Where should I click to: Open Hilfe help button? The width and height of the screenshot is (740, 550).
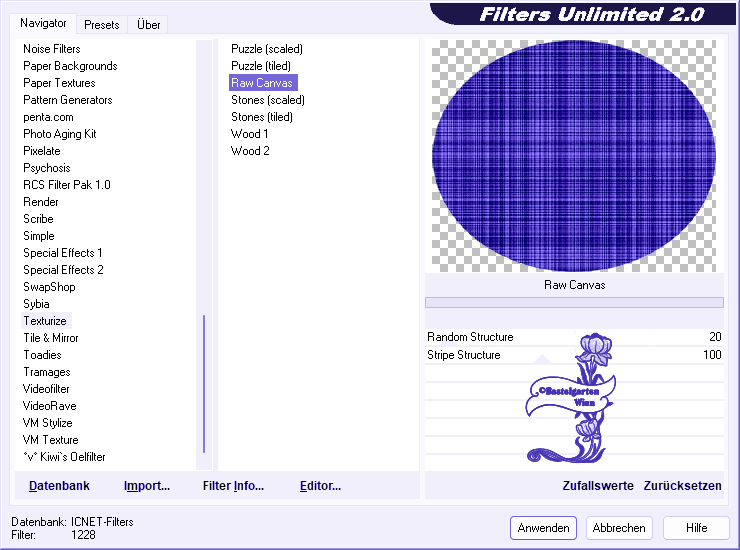696,528
